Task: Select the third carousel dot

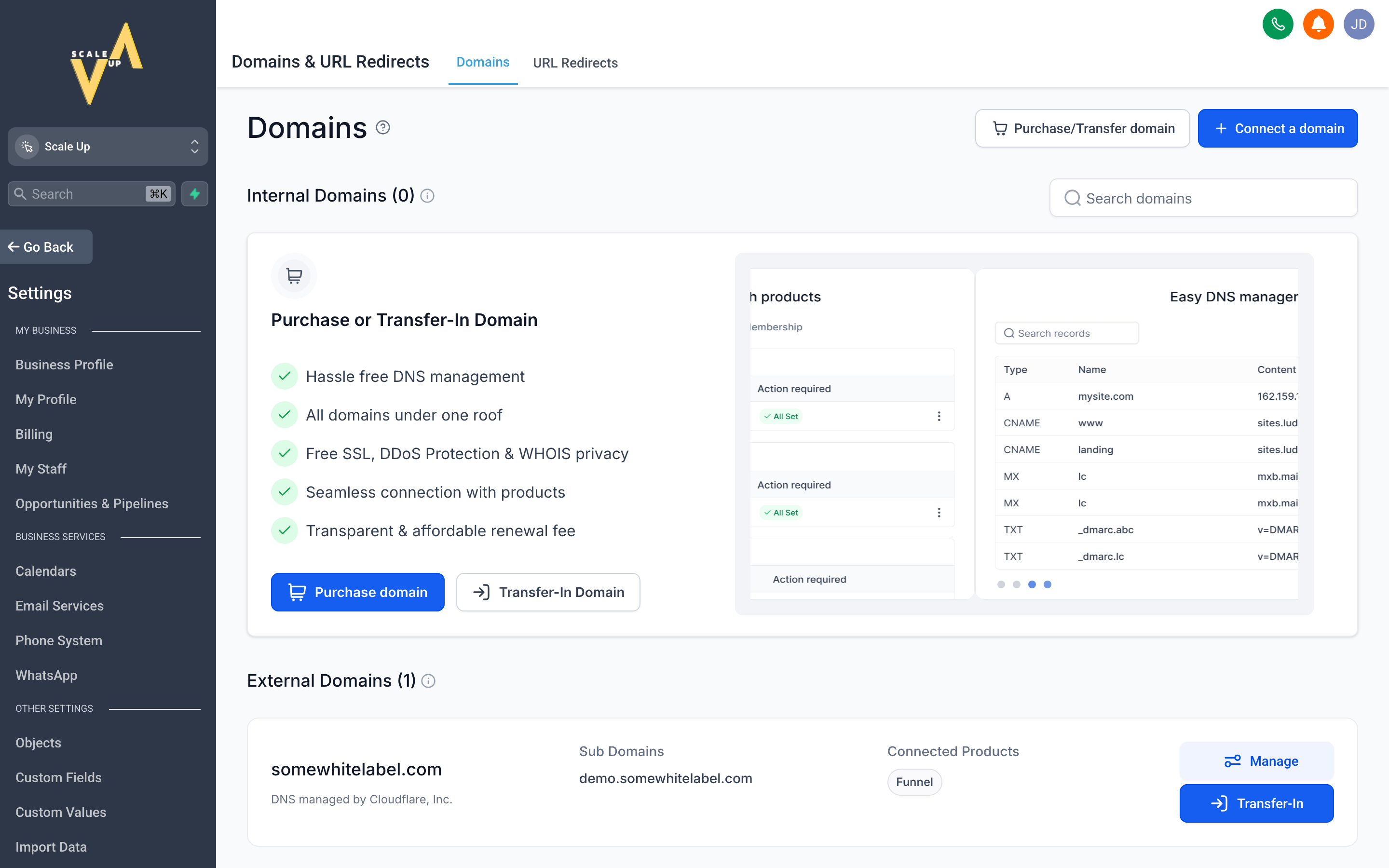Action: pos(1032,584)
